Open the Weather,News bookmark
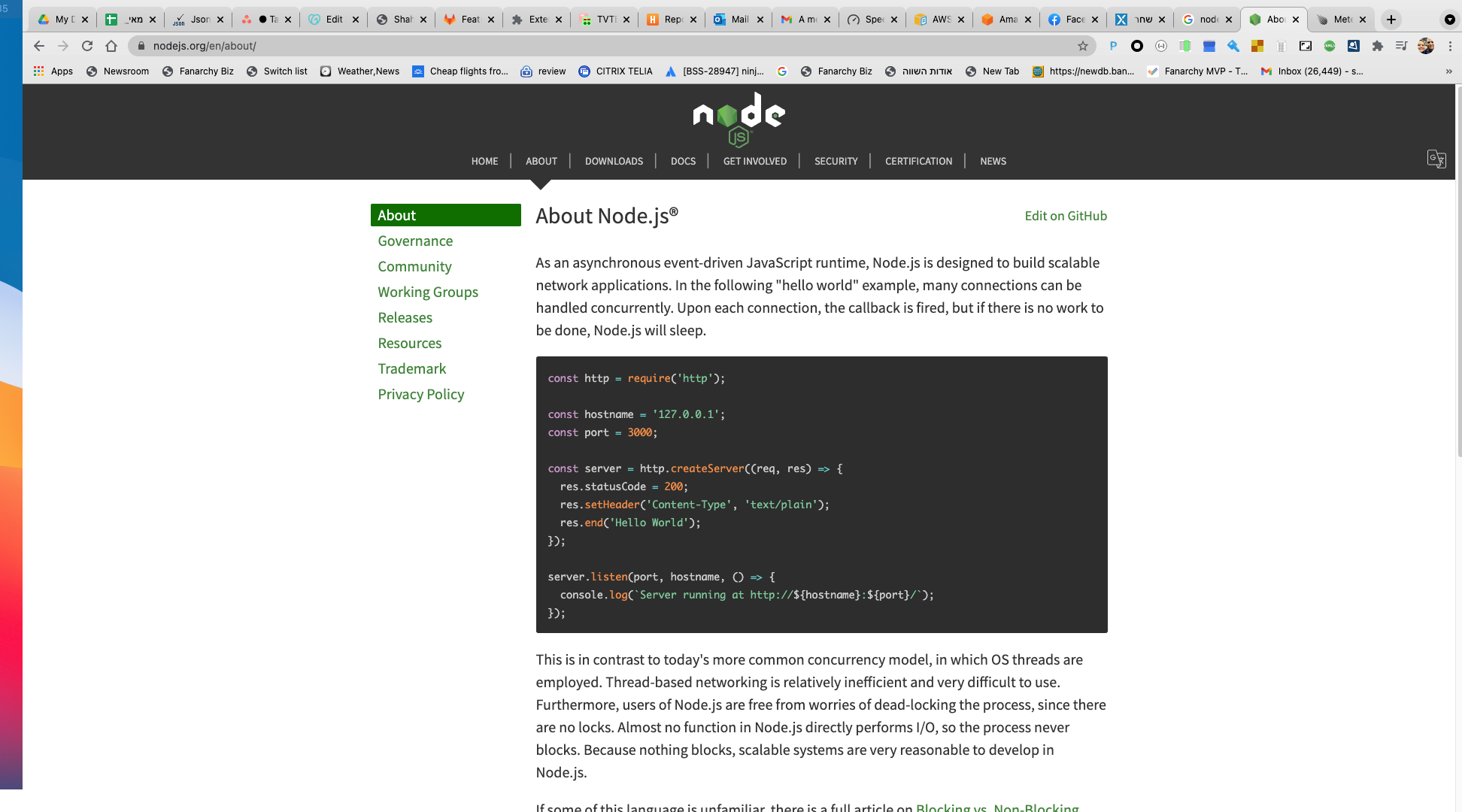1462x812 pixels. pos(359,71)
